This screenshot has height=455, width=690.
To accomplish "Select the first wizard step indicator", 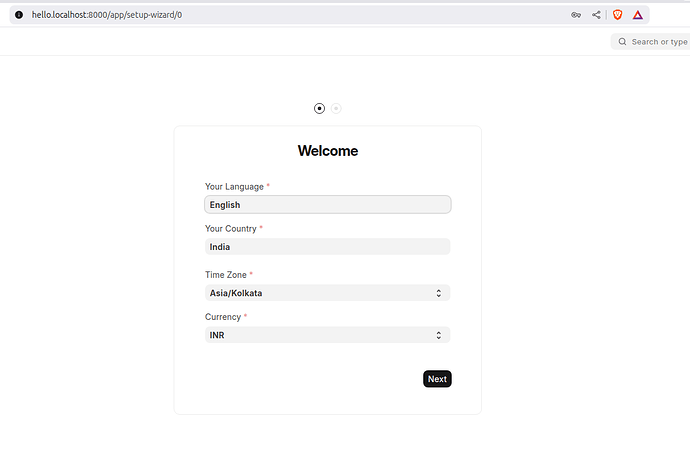I will (319, 108).
